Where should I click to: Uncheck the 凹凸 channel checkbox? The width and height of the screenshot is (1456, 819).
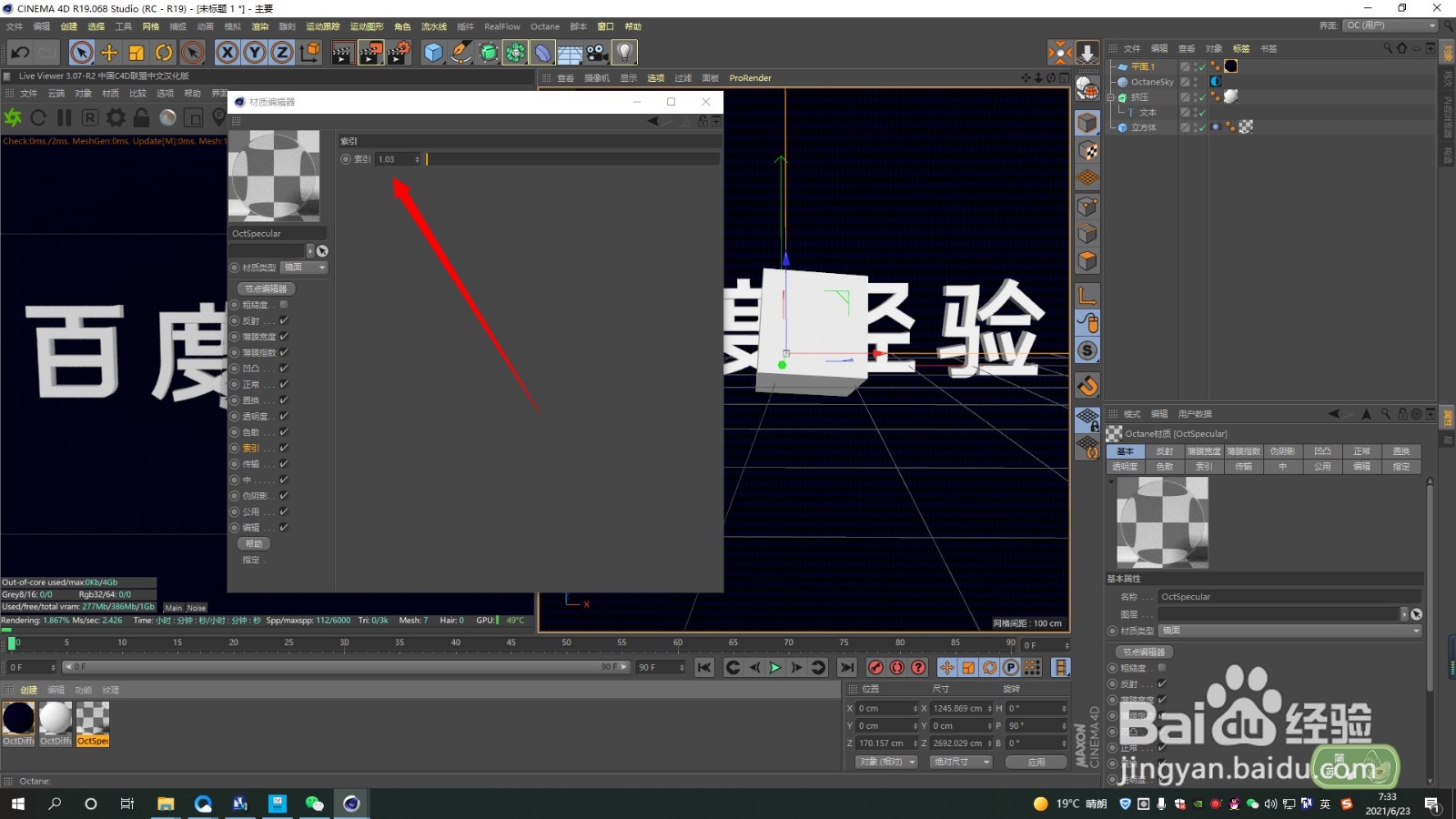(284, 369)
